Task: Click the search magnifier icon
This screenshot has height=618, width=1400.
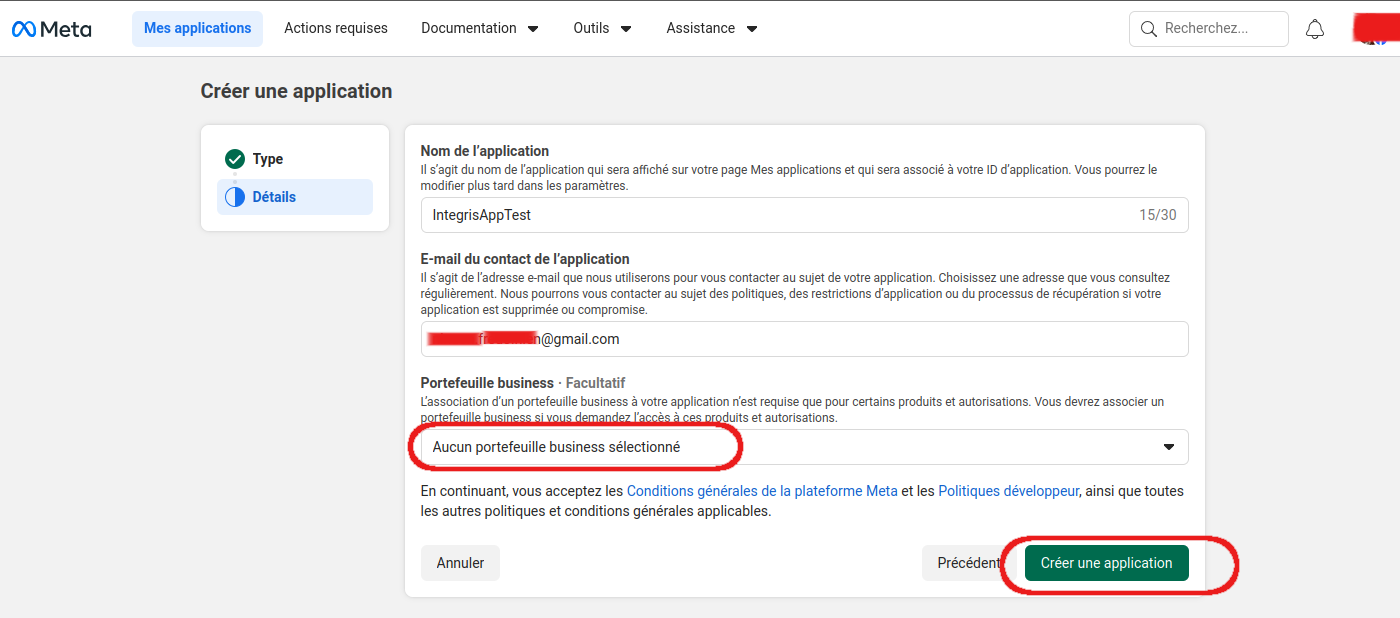Action: [x=1149, y=29]
